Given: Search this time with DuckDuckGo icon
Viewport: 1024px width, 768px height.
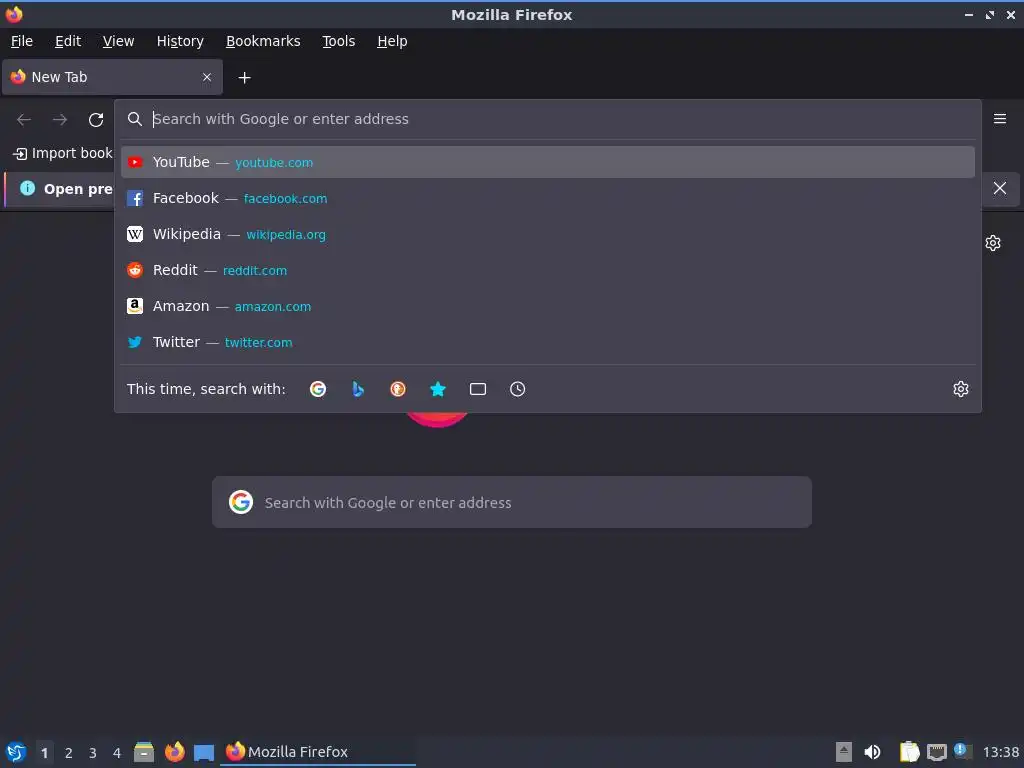Looking at the screenshot, I should pos(398,389).
